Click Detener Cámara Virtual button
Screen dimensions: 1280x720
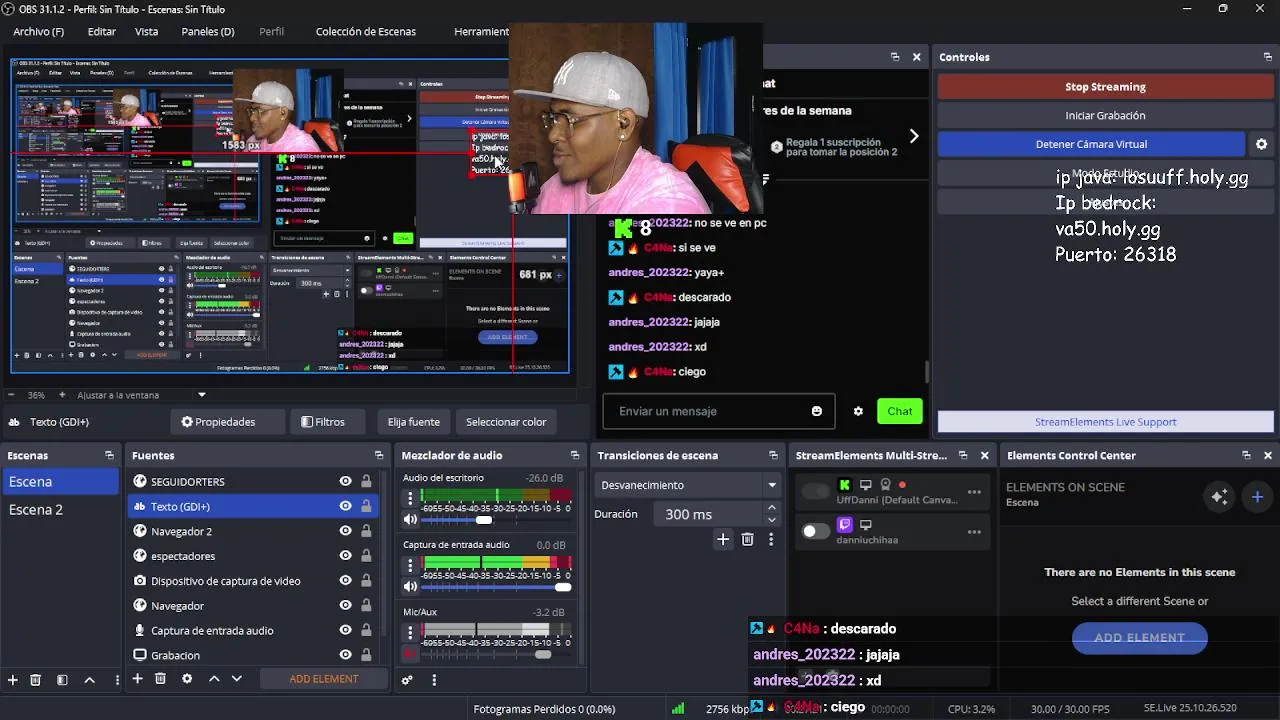click(1091, 144)
